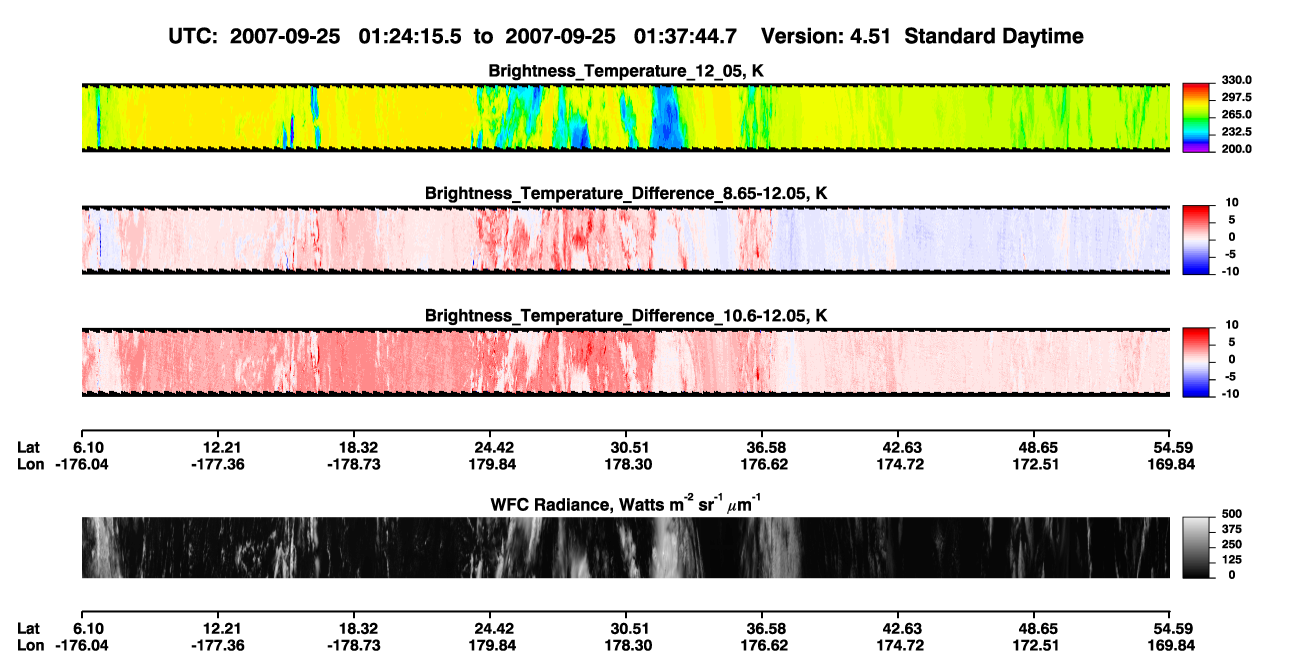Click the Brightness_Temperature_Difference_8.65-12.05 panel title
Viewport: 1300px width, 667px height.
tap(626, 193)
